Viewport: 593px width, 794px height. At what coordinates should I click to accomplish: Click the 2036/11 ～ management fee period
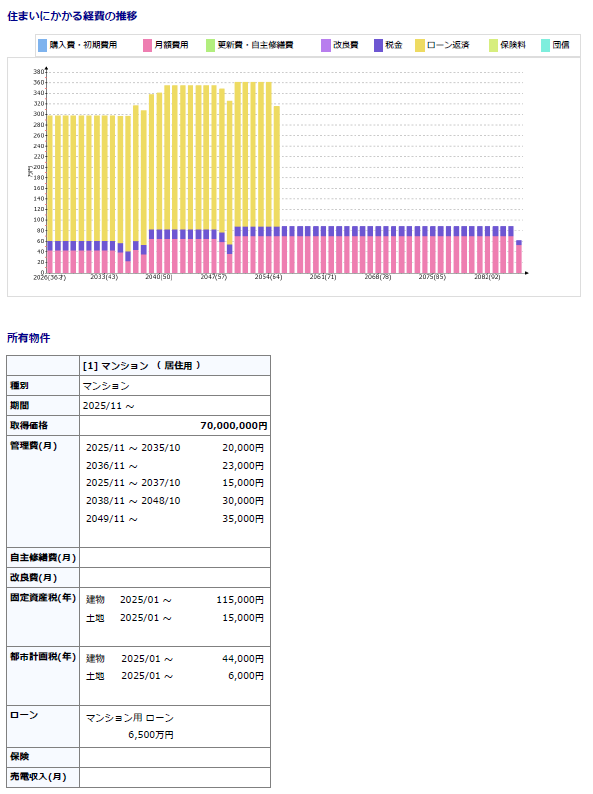click(112, 465)
